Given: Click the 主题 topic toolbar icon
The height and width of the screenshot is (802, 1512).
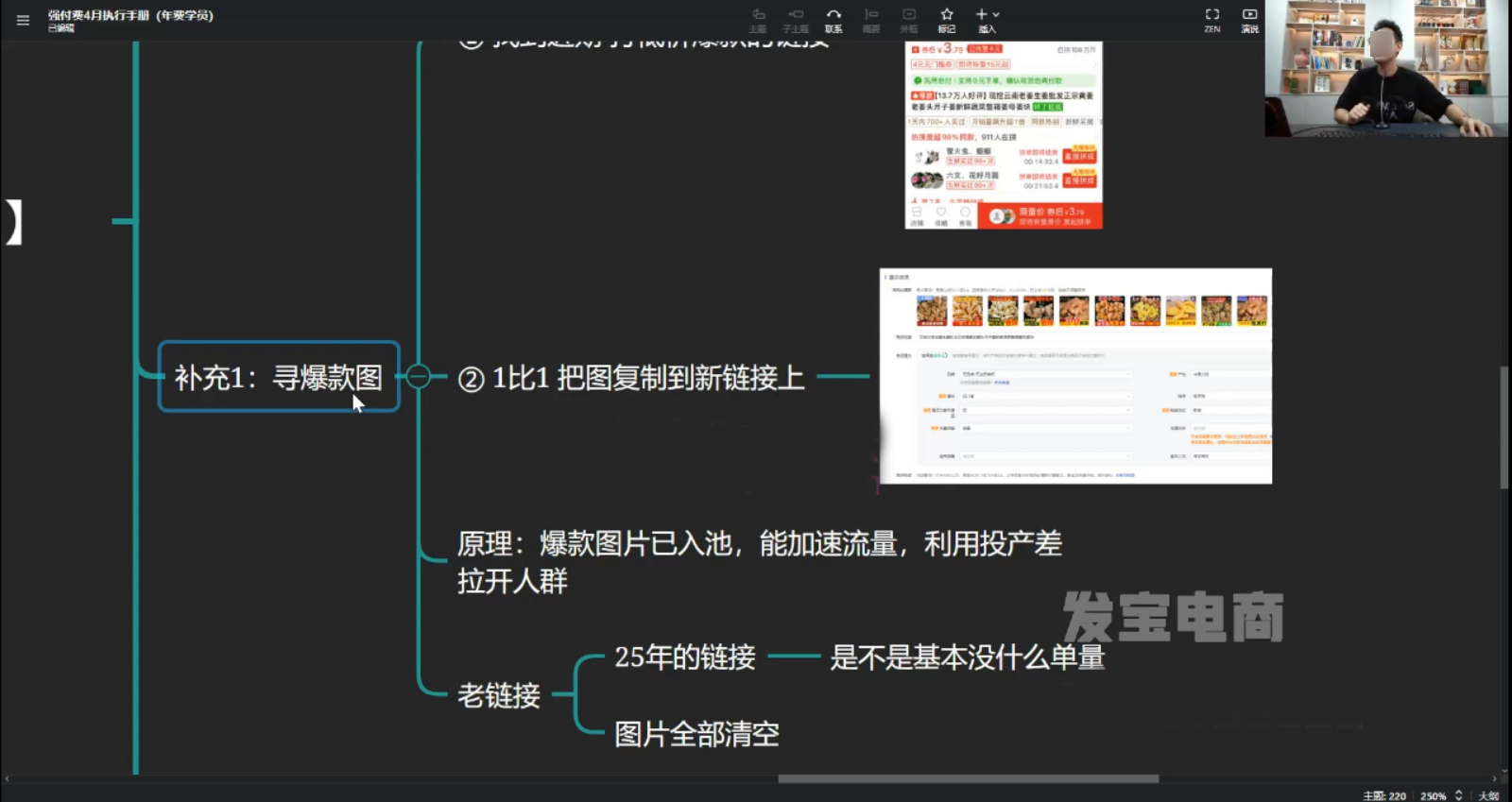Looking at the screenshot, I should point(758,20).
